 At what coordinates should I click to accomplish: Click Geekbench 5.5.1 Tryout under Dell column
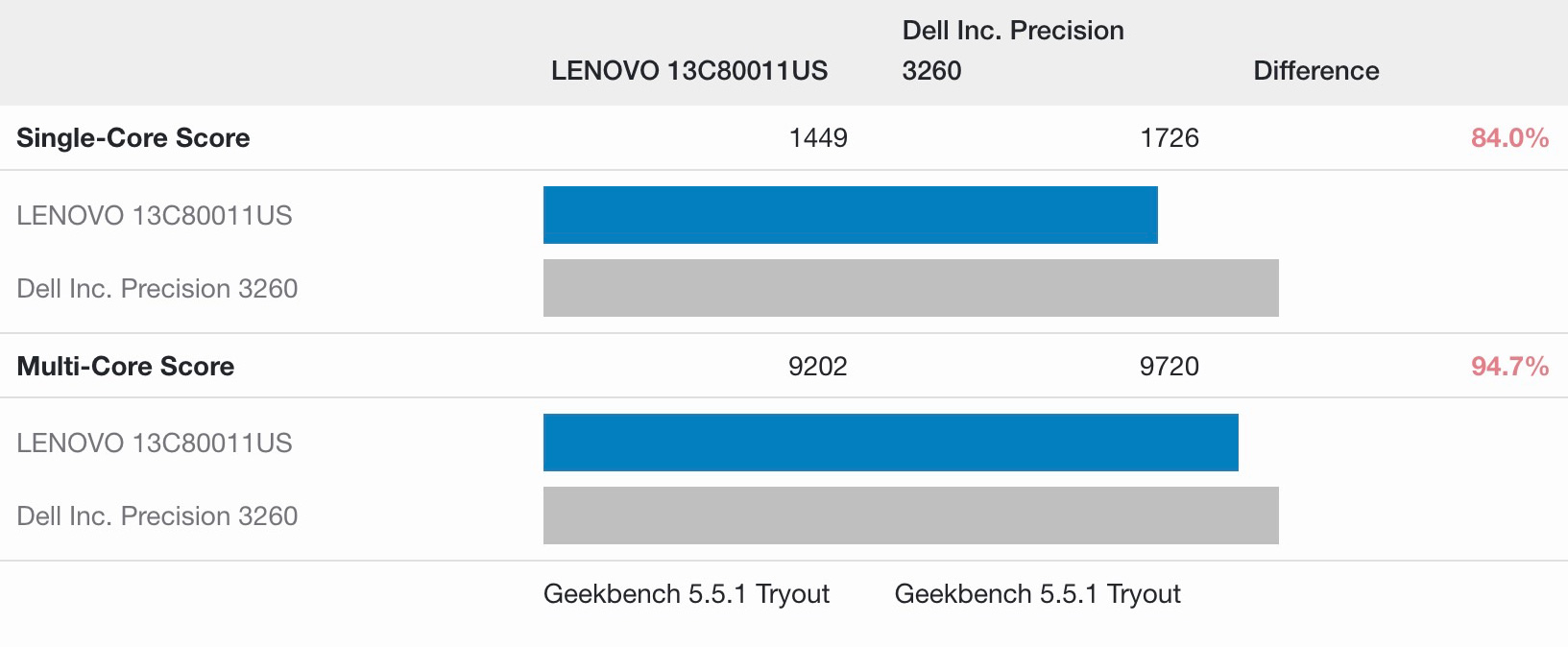(1037, 594)
